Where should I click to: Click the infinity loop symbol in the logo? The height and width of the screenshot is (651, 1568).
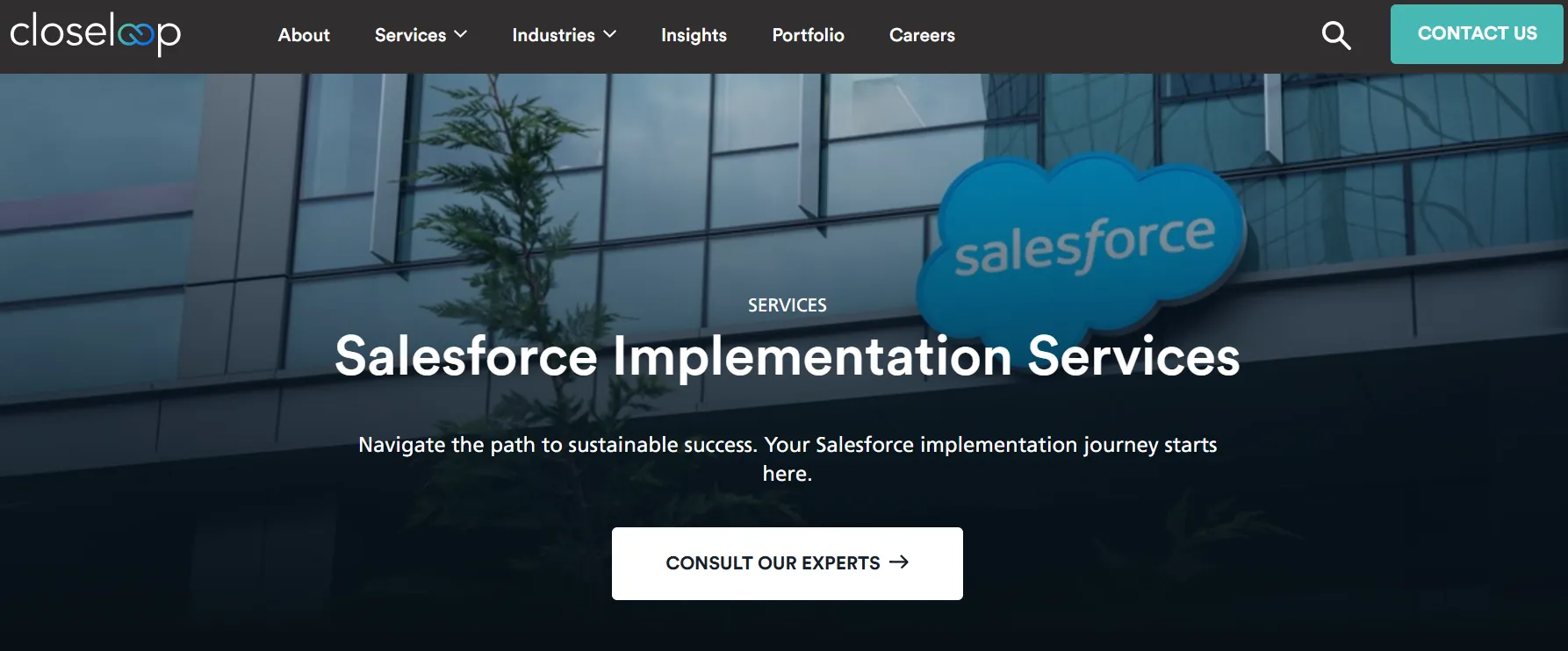(x=135, y=35)
